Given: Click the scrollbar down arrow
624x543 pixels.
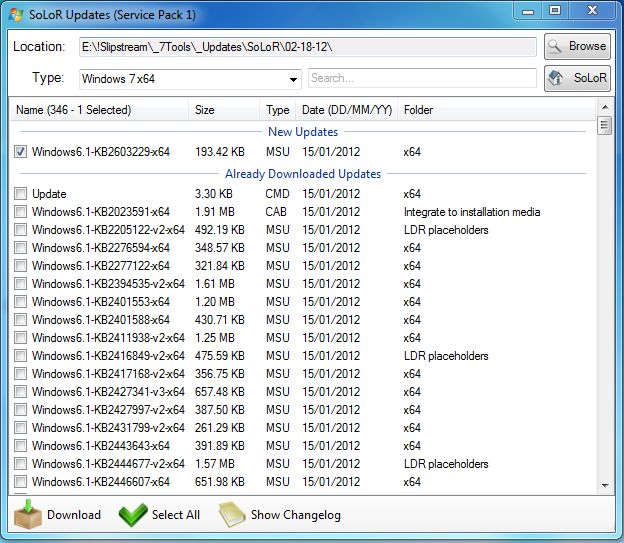Looking at the screenshot, I should [605, 485].
